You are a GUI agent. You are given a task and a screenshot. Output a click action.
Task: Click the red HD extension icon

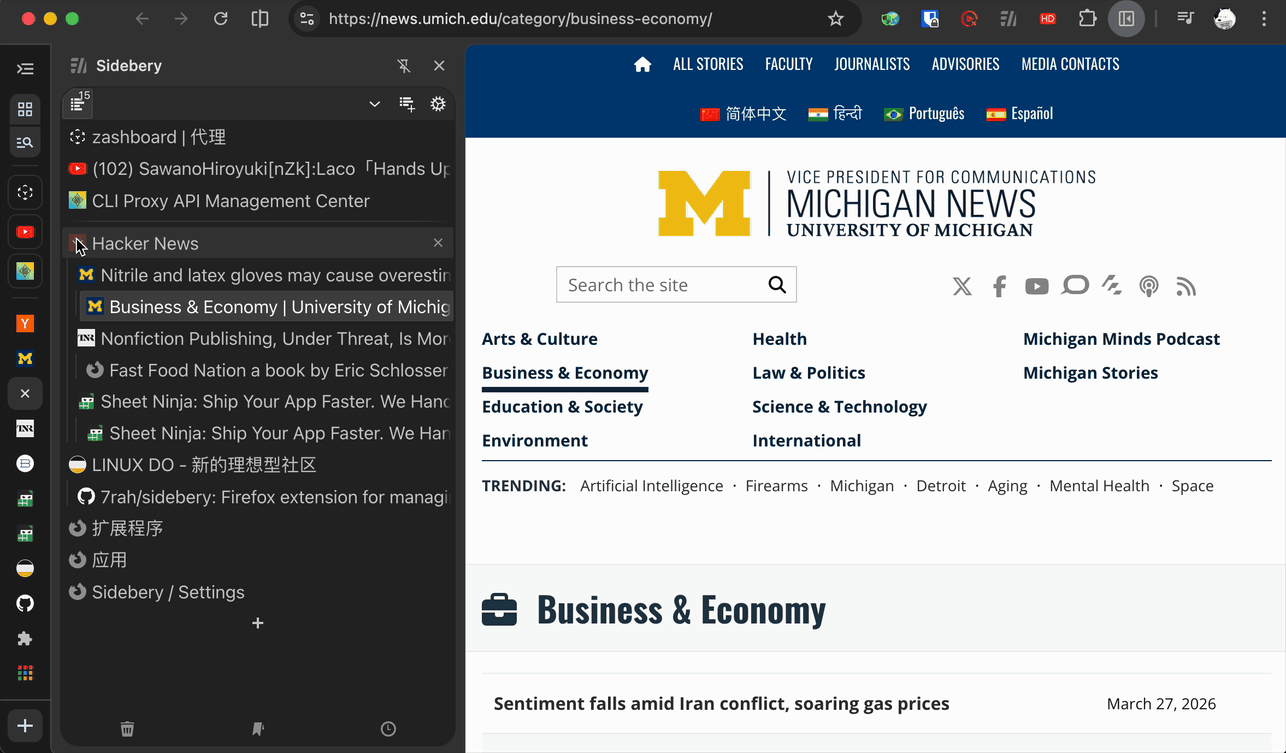pos(1047,19)
